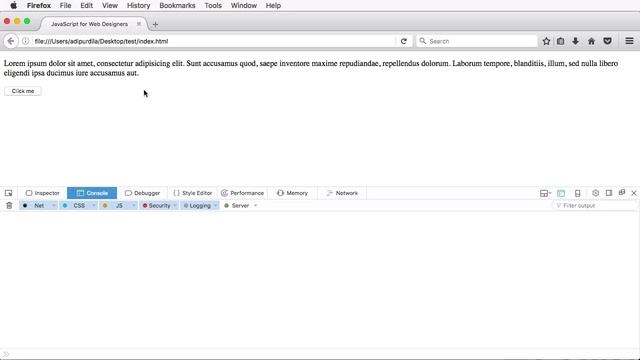Close the JavaScript for Web Designers tab
The width and height of the screenshot is (640, 360).
tap(139, 24)
